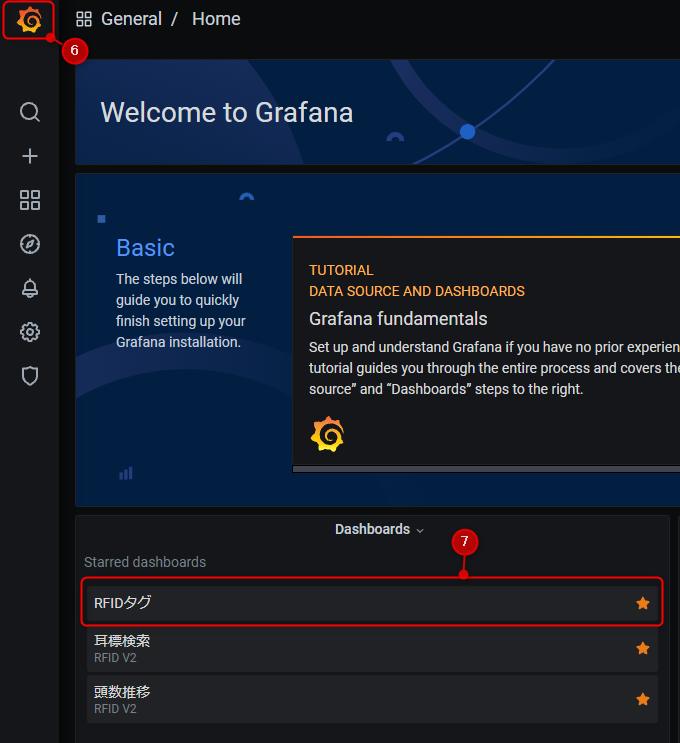Image resolution: width=680 pixels, height=743 pixels.
Task: Click the DATA SOURCE AND DASHBOARDS text
Action: coord(417,291)
